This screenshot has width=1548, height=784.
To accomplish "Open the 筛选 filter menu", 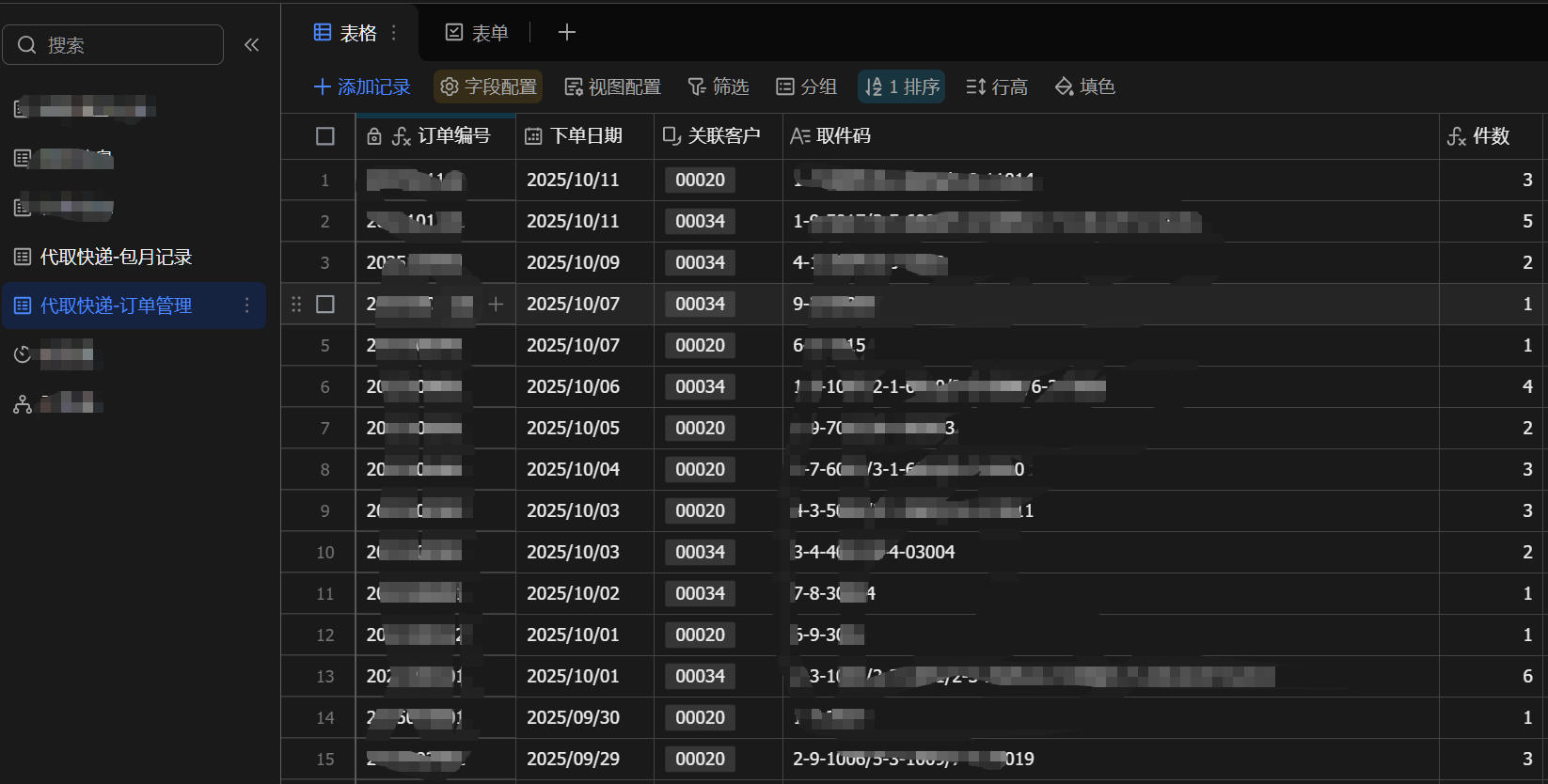I will pos(719,86).
